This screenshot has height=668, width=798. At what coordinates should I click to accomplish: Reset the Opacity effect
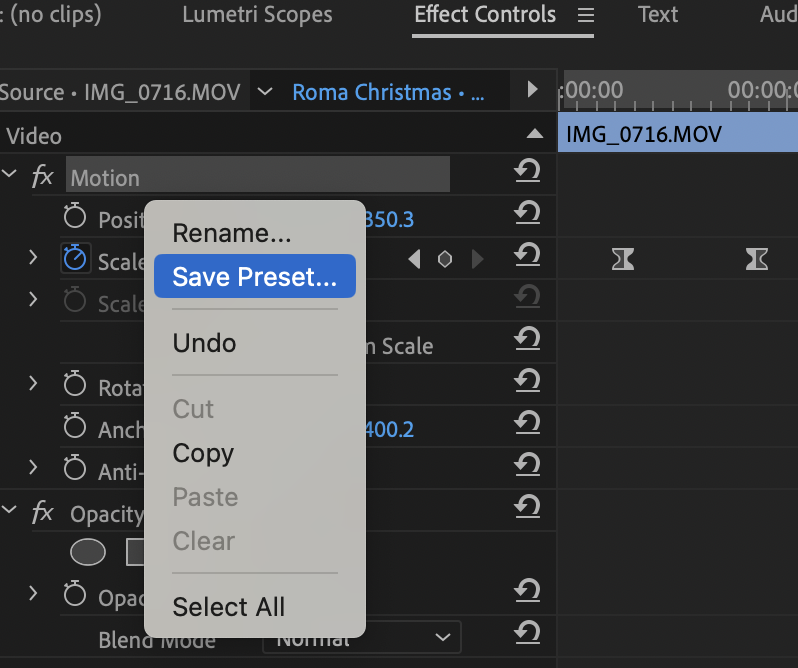(x=527, y=509)
